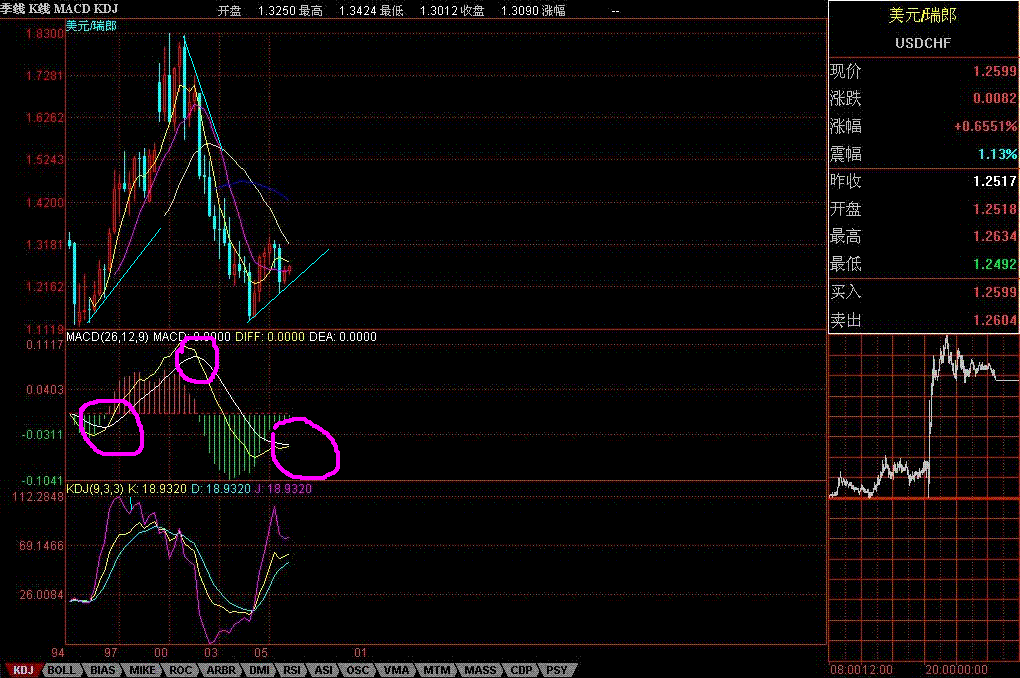Viewport: 1020px width, 678px height.
Task: Click the 26.0084 KDJ axis label
Action: [42, 595]
